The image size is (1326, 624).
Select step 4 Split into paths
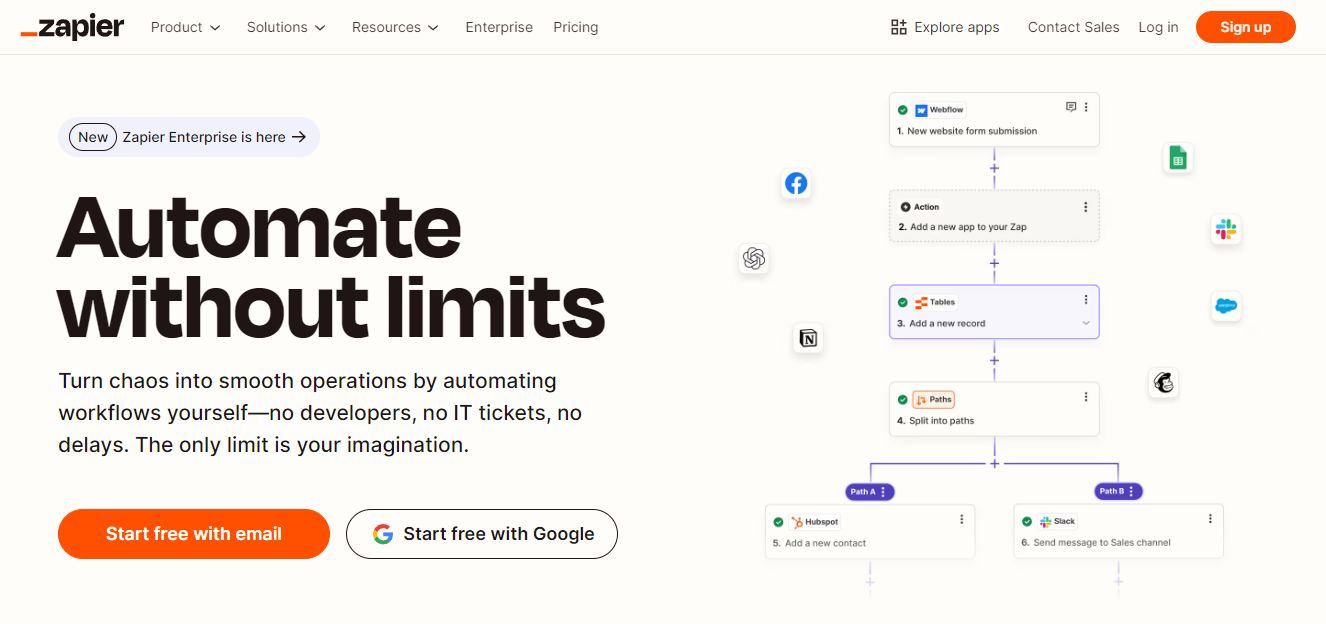(x=994, y=409)
